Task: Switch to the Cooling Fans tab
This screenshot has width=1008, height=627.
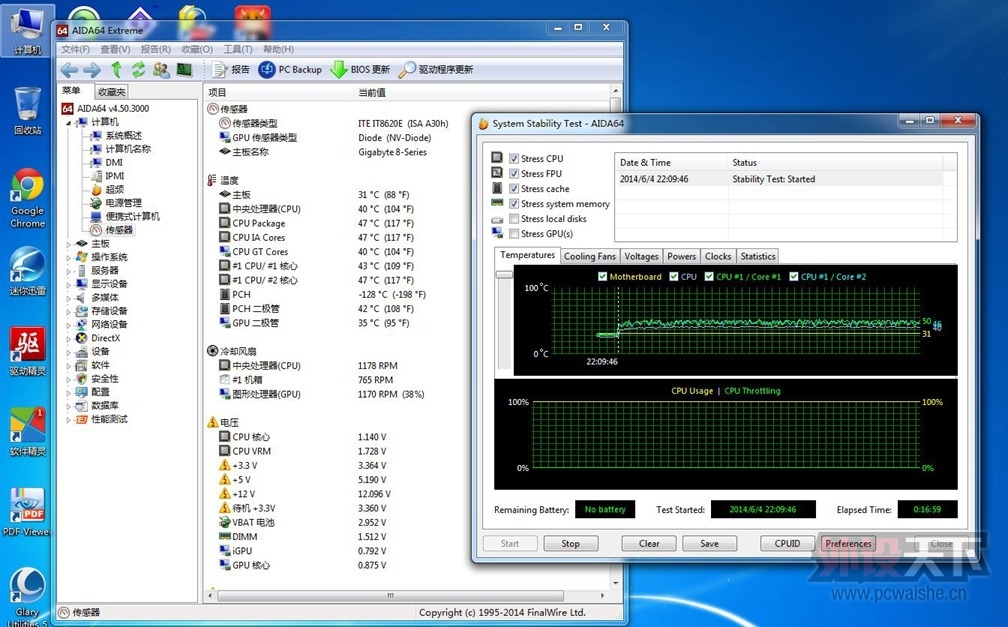Action: [x=590, y=257]
